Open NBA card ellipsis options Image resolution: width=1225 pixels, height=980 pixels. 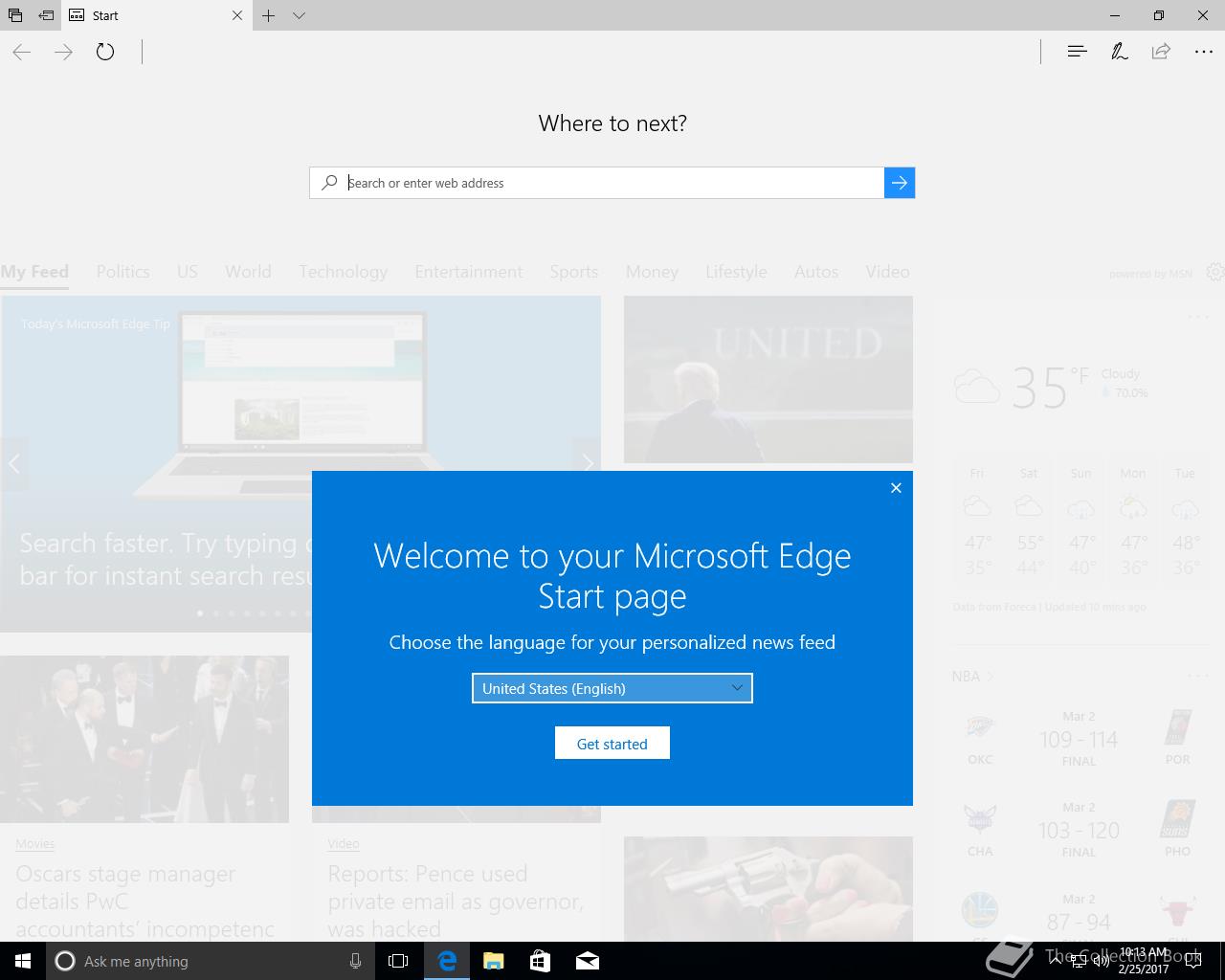point(1198,676)
